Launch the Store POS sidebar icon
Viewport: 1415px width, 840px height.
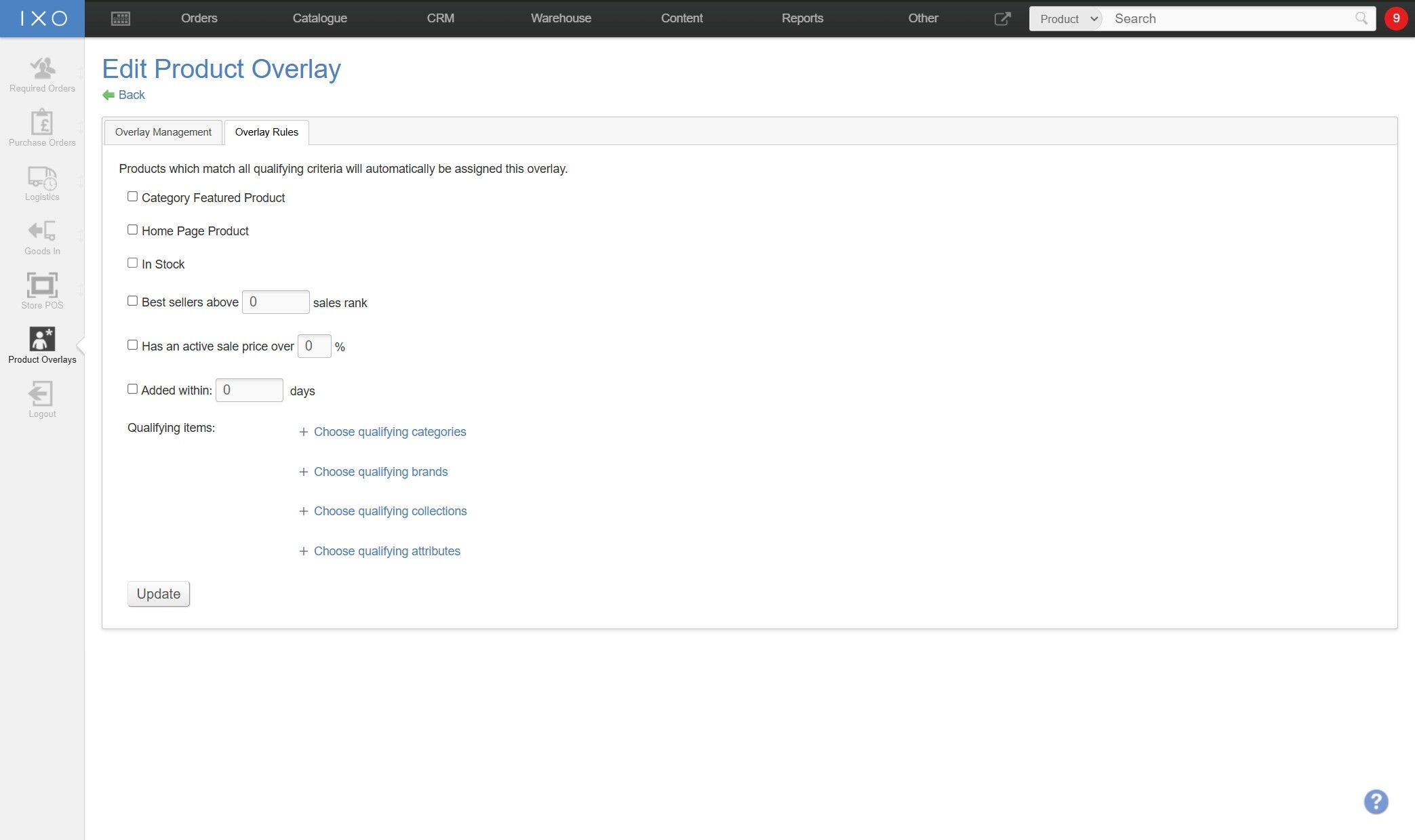tap(42, 291)
